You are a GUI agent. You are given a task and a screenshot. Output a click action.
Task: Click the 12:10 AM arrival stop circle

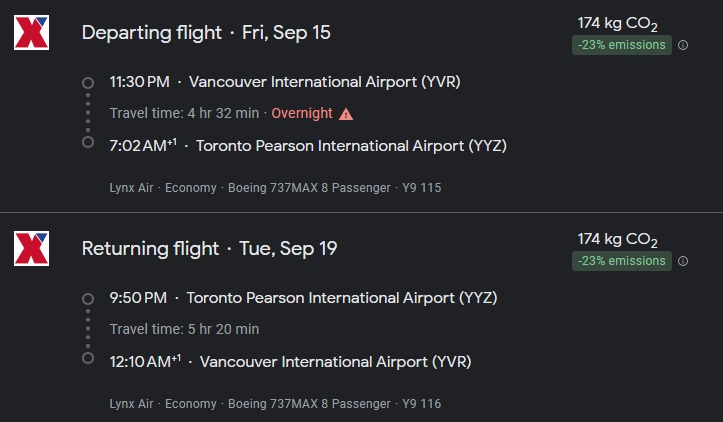pos(88,358)
